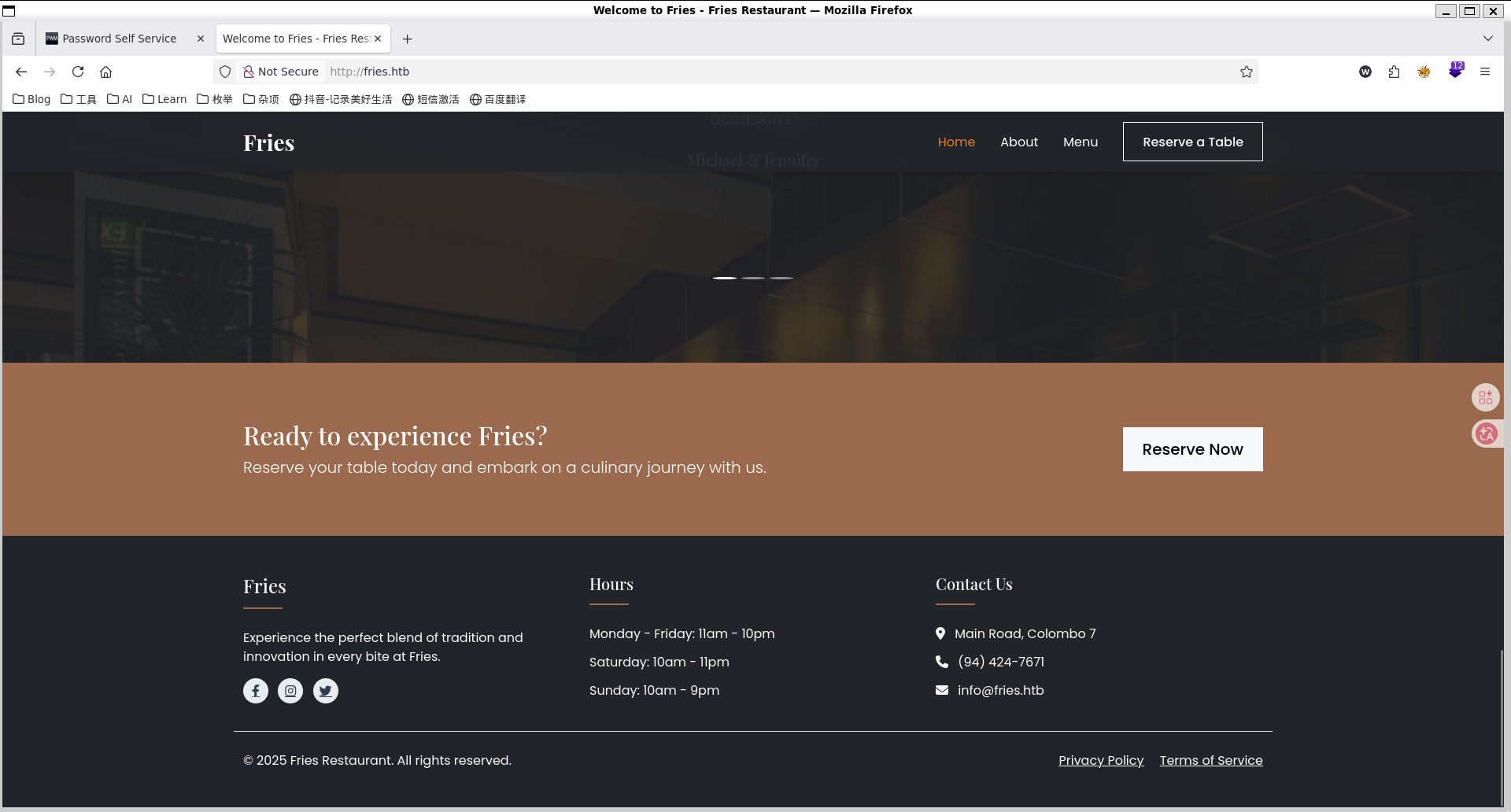Viewport: 1511px width, 812px height.
Task: Open the Firefox extensions puzzle icon
Action: click(x=1394, y=72)
